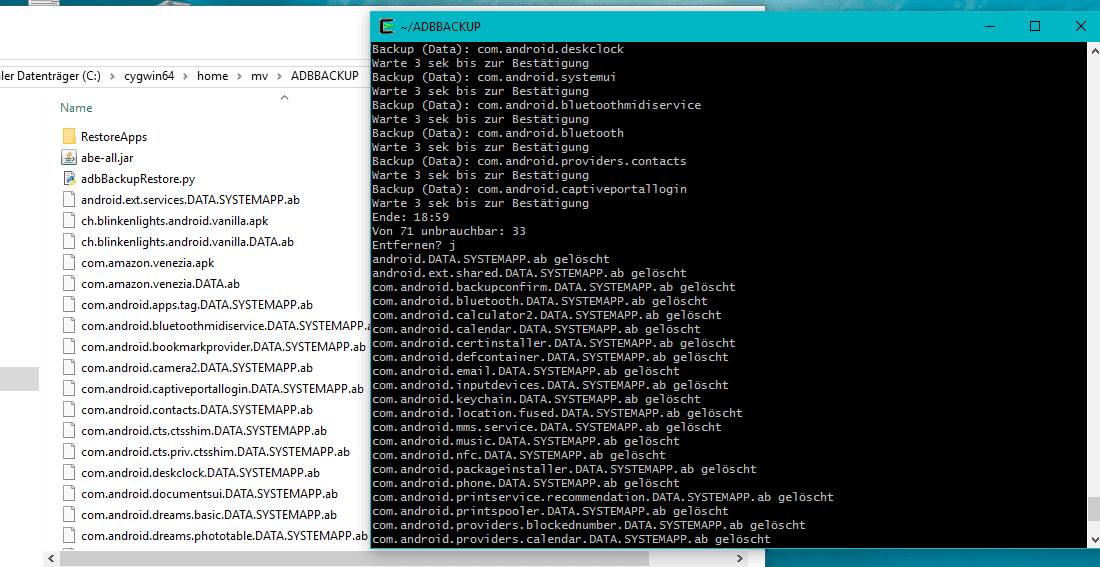Click icon of android.ext.services.DATA.SYSTEMAPP.ab file
Screen dimensions: 1100x567
tap(69, 199)
